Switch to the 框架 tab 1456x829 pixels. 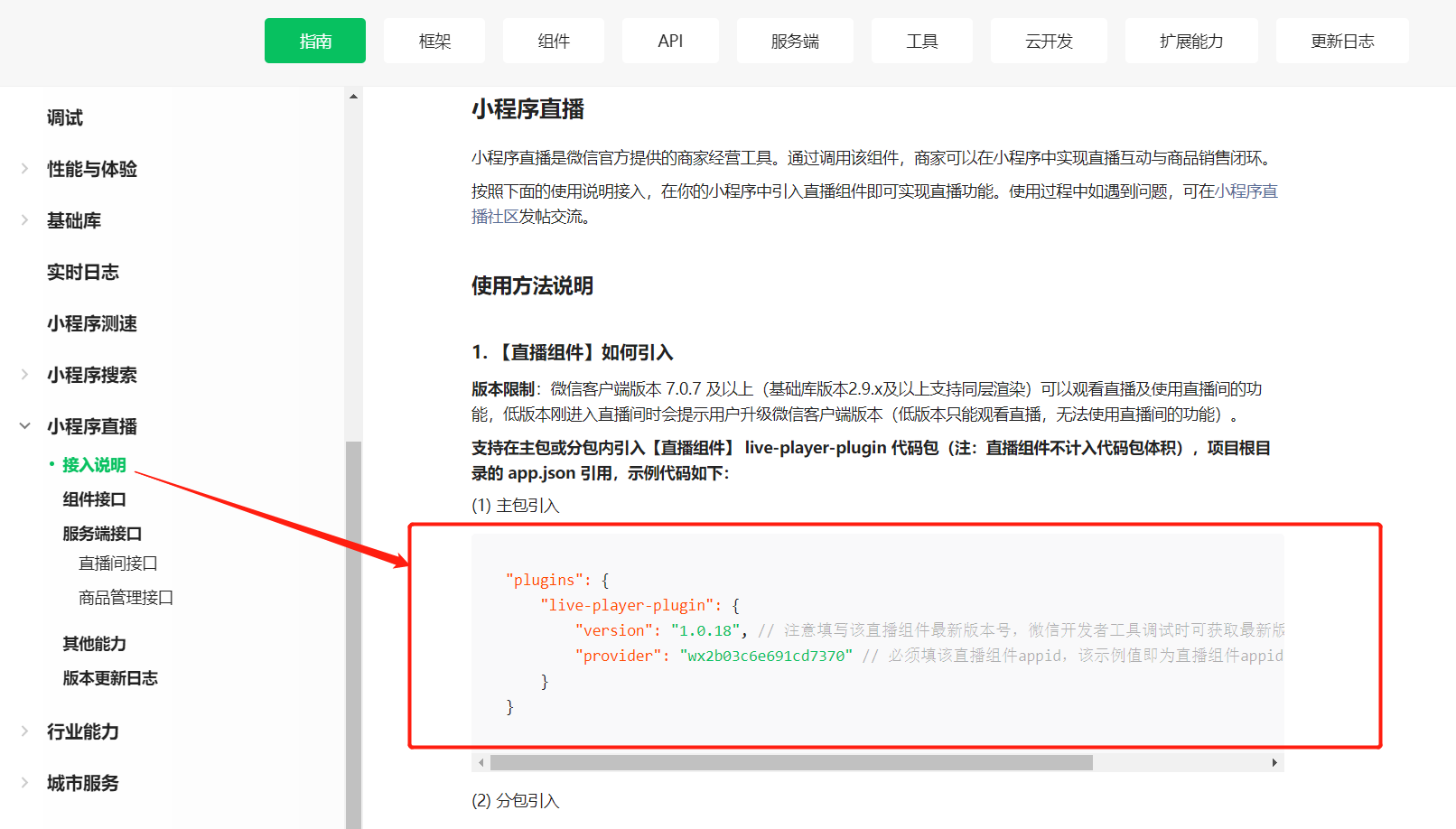click(x=434, y=41)
